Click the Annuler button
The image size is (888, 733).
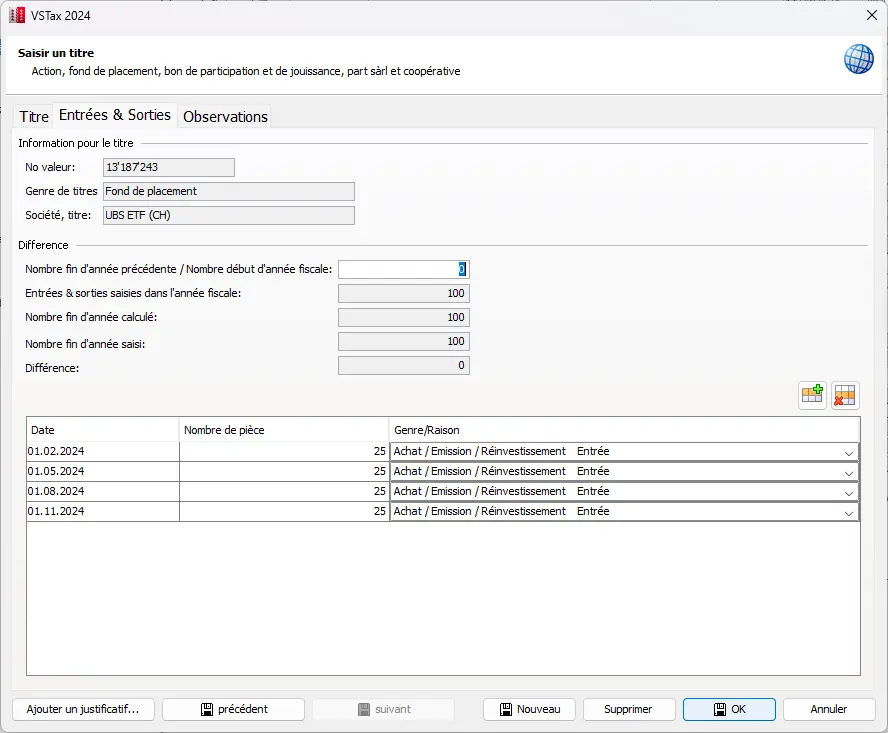pyautogui.click(x=828, y=709)
